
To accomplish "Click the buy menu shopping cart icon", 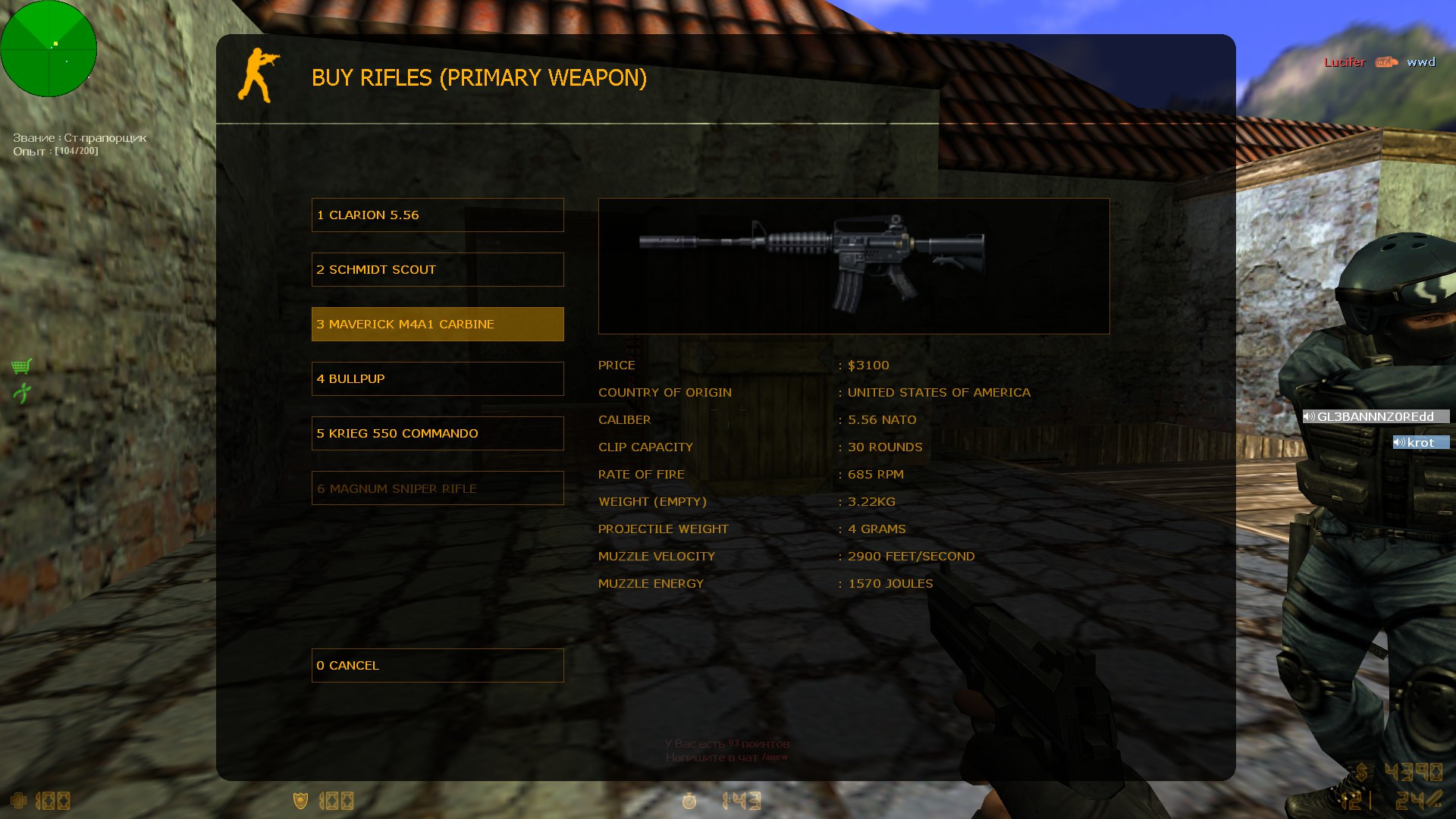I will click(x=21, y=365).
